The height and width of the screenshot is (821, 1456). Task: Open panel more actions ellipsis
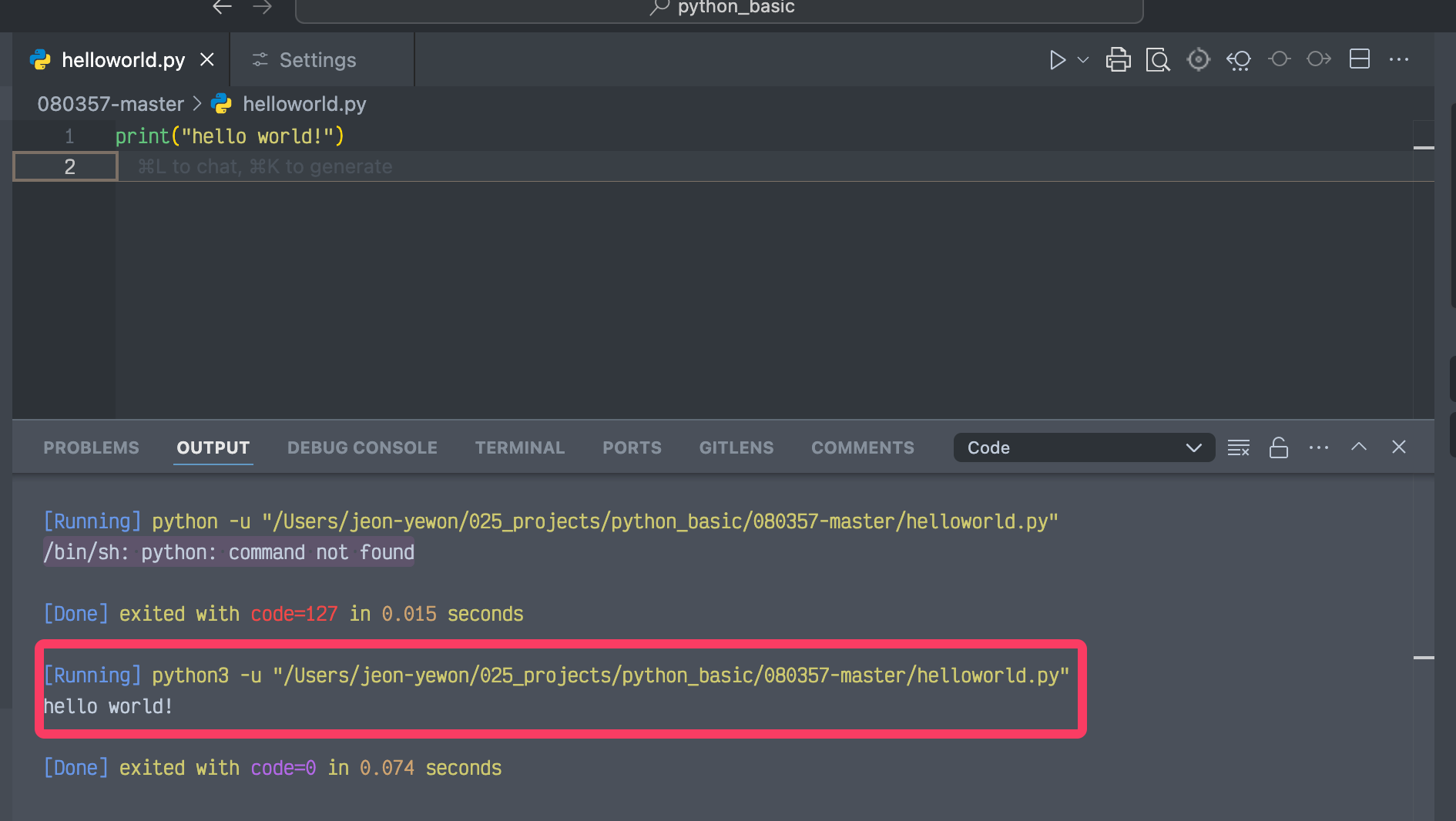click(1319, 447)
